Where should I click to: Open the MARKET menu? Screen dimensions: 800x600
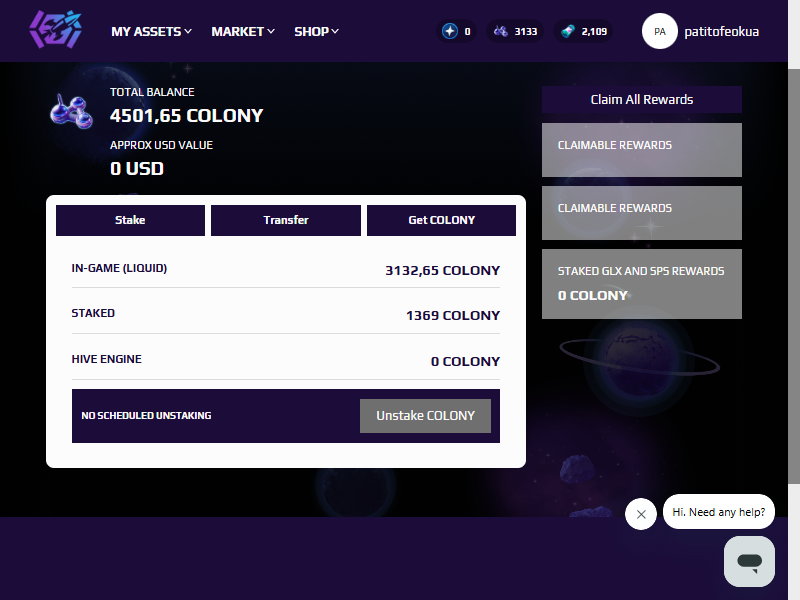click(243, 32)
